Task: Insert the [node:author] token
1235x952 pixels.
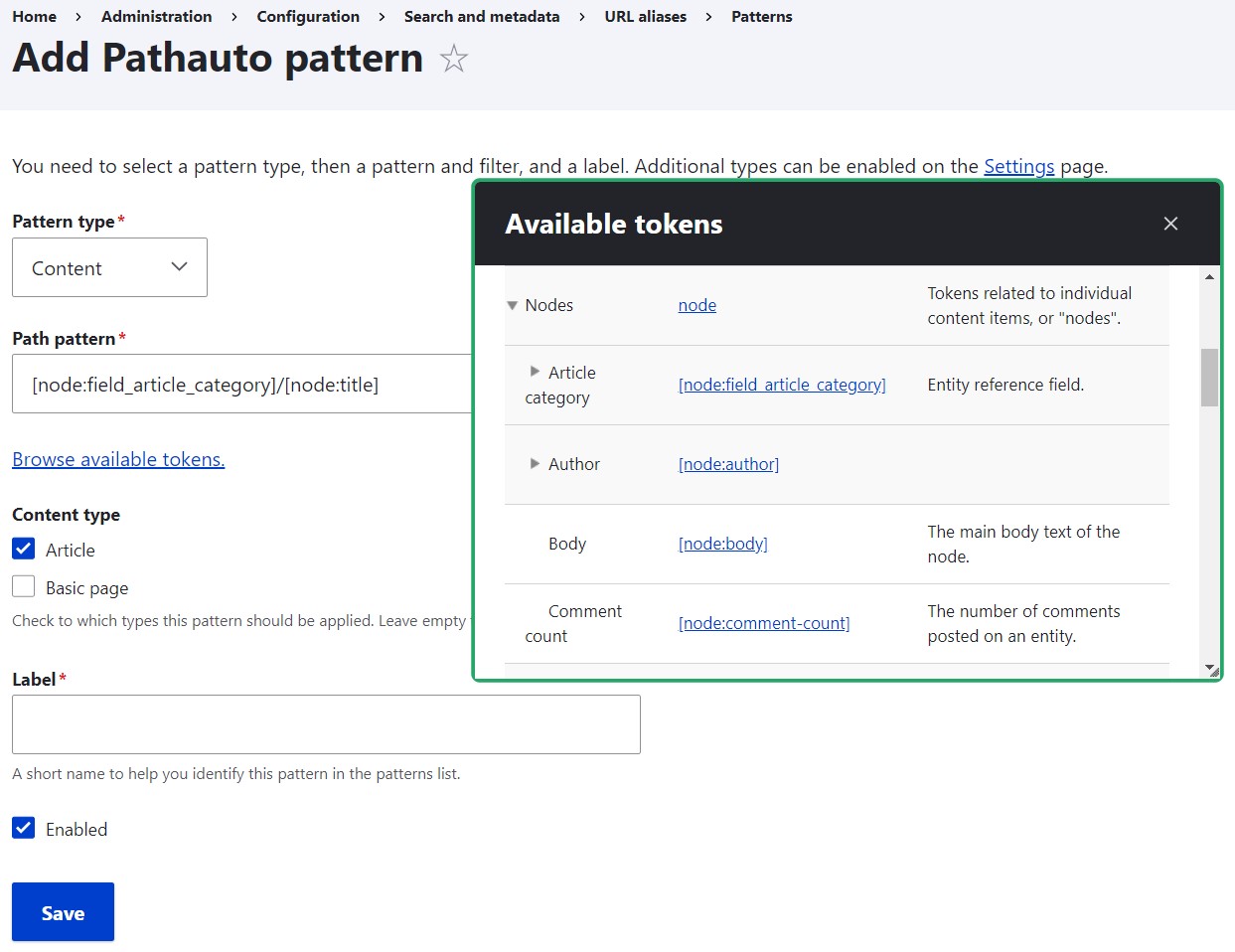Action: [x=727, y=464]
